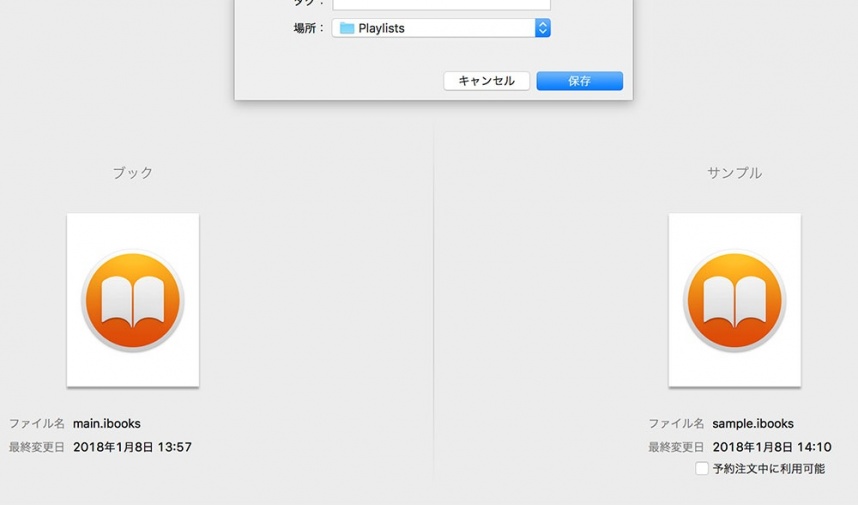
Task: Click the 最終変更日 label under main.ibooks
Action: click(37, 447)
